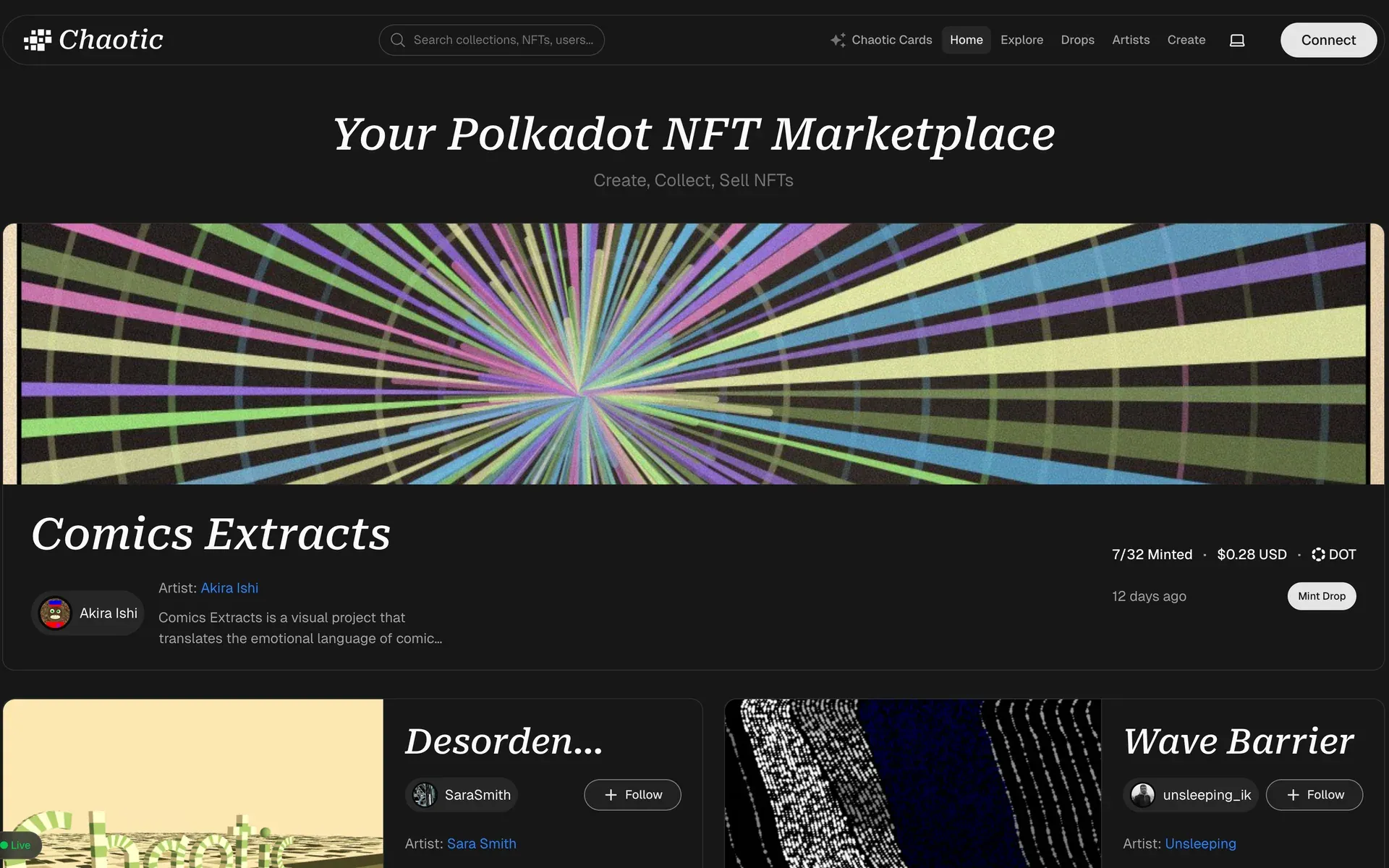Open the Wave Barrier thumbnail image
This screenshot has width=1389, height=868.
(913, 783)
